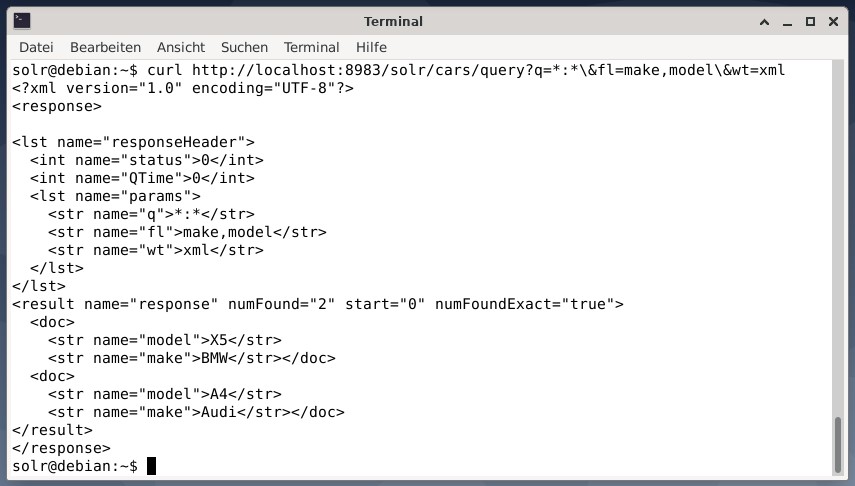
Task: Open the Bearbeiten menu
Action: coord(105,47)
